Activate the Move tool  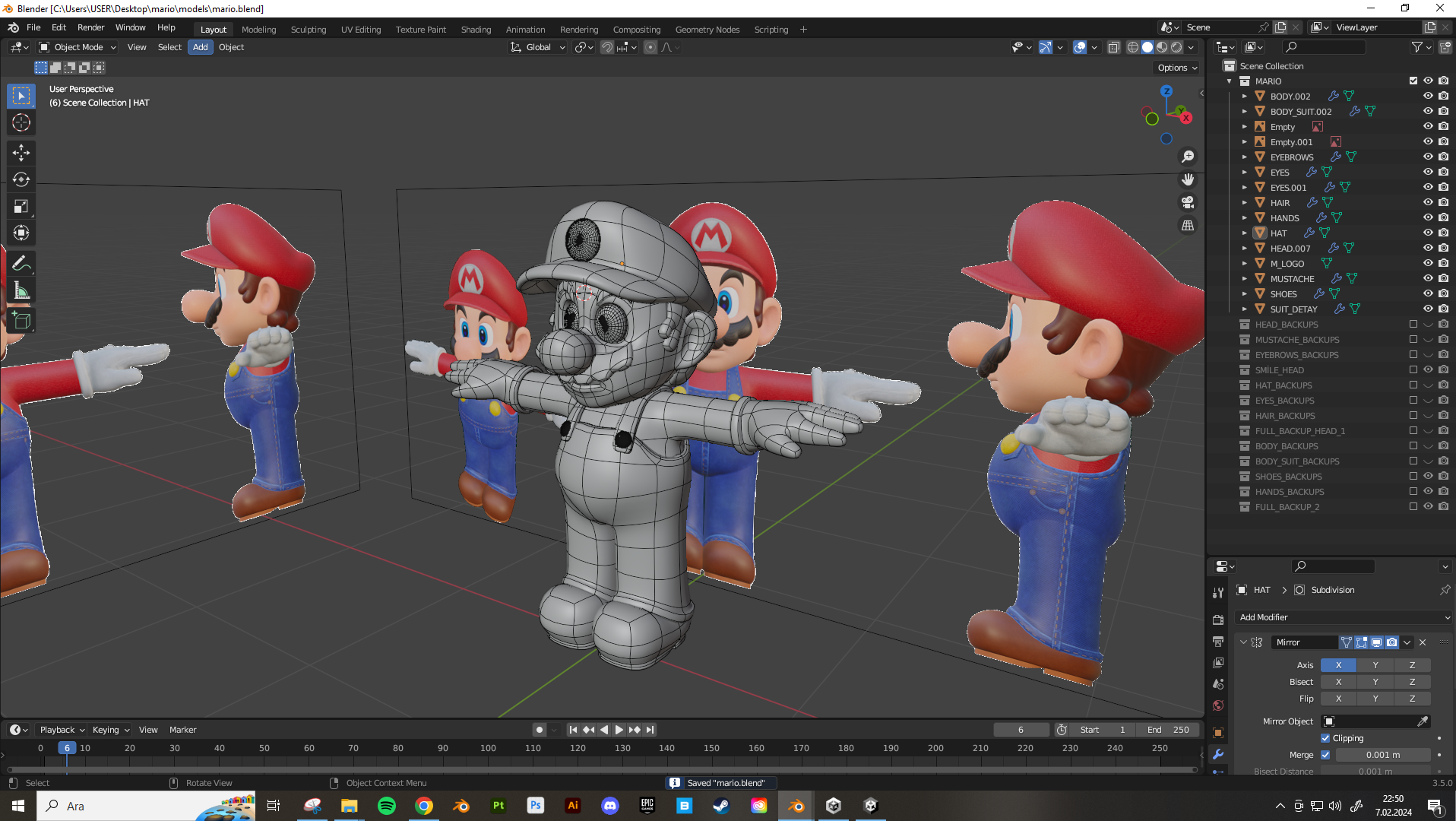tap(21, 153)
